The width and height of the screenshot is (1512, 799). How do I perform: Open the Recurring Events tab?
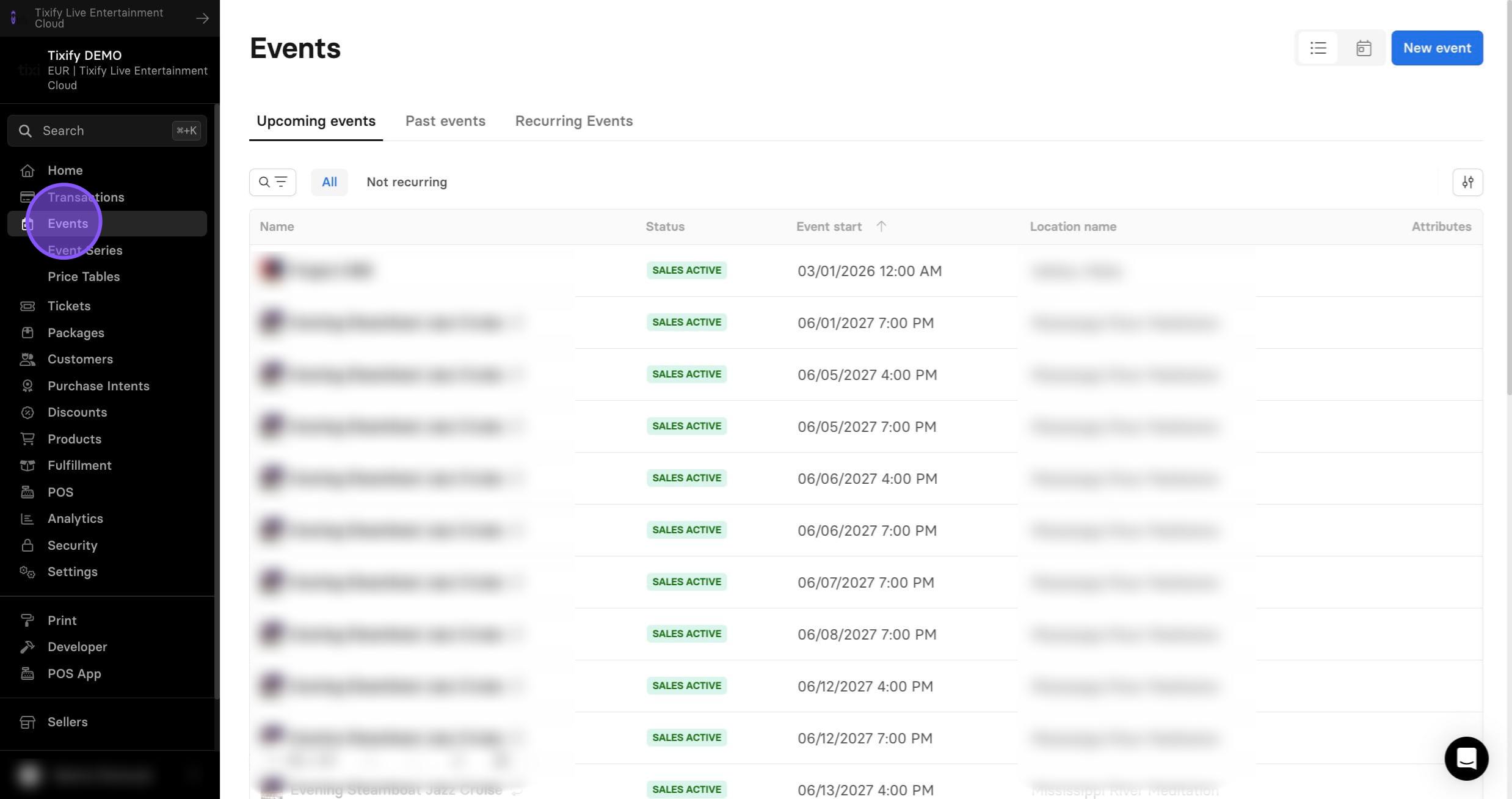click(x=573, y=121)
